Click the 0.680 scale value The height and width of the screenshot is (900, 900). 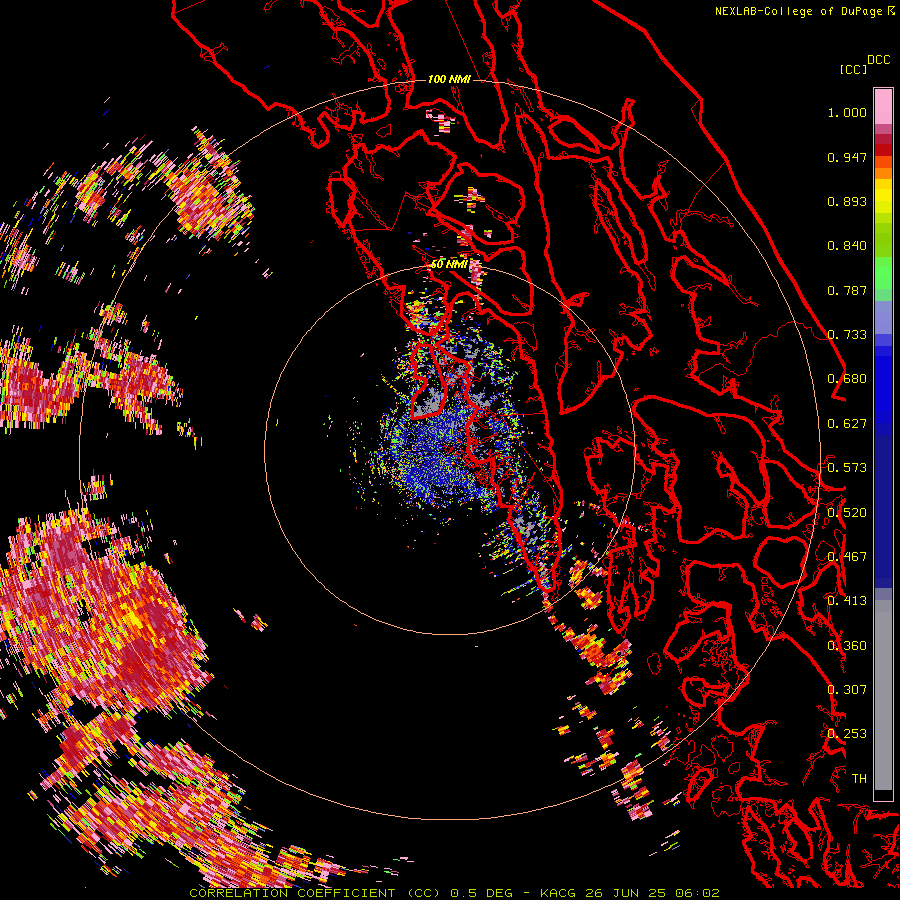coord(847,379)
